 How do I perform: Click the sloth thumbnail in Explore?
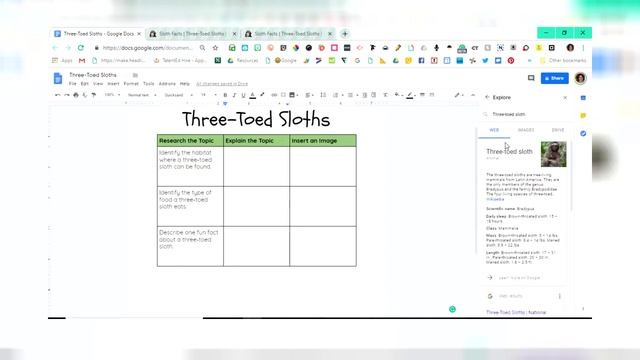point(553,154)
